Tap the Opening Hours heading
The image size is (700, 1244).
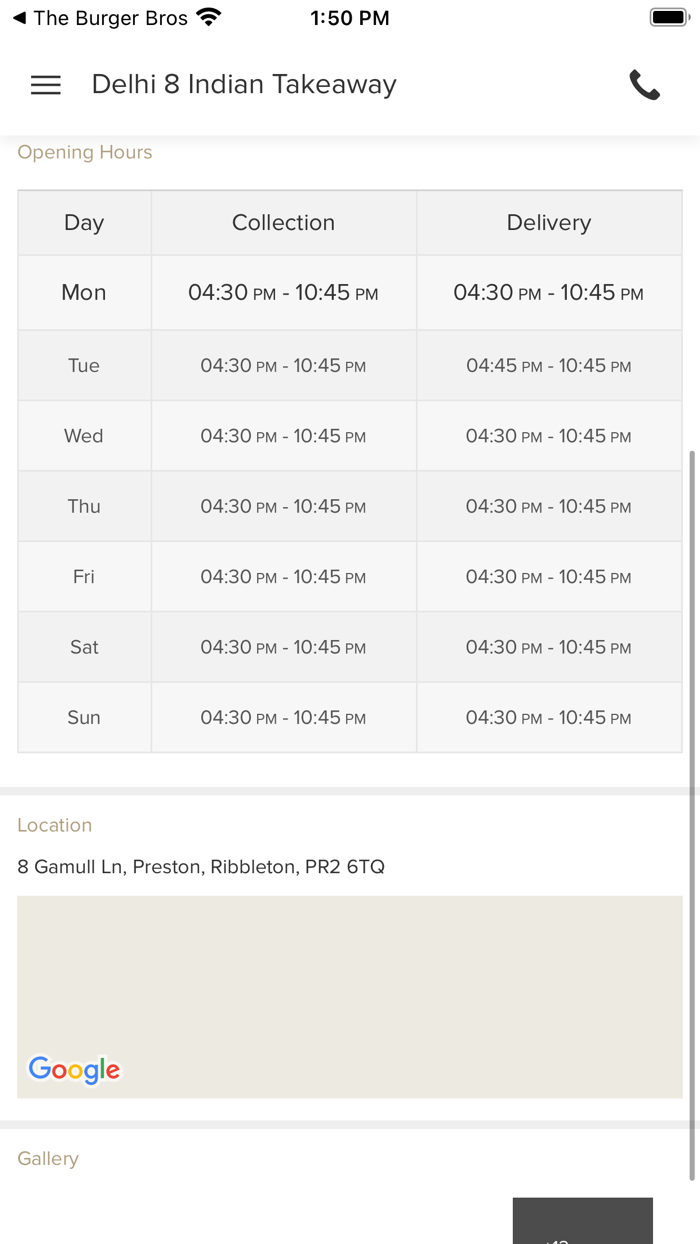coord(85,153)
